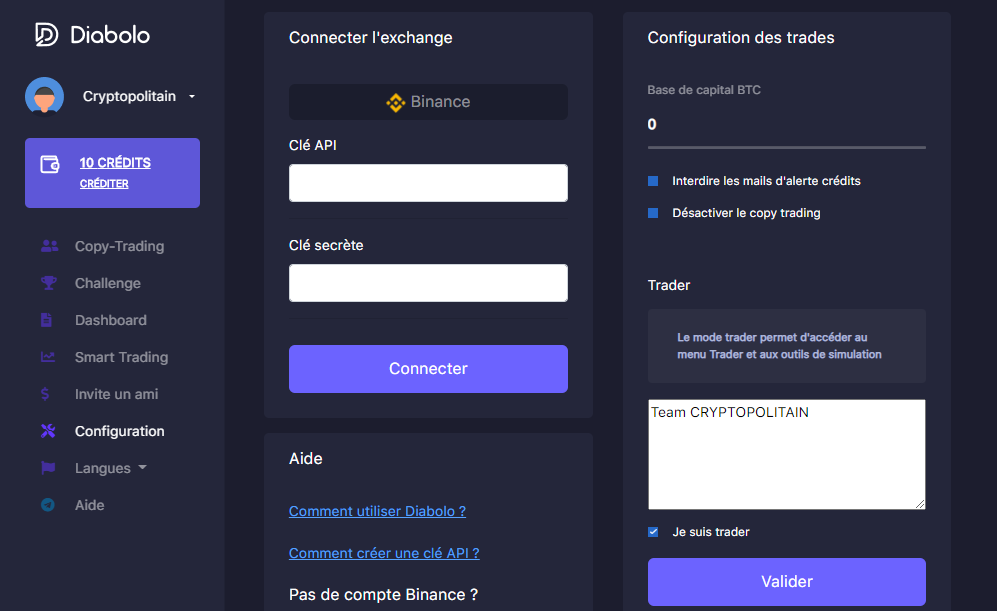The width and height of the screenshot is (997, 611).
Task: Click the Invite un ami dollar icon
Action: pyautogui.click(x=45, y=394)
